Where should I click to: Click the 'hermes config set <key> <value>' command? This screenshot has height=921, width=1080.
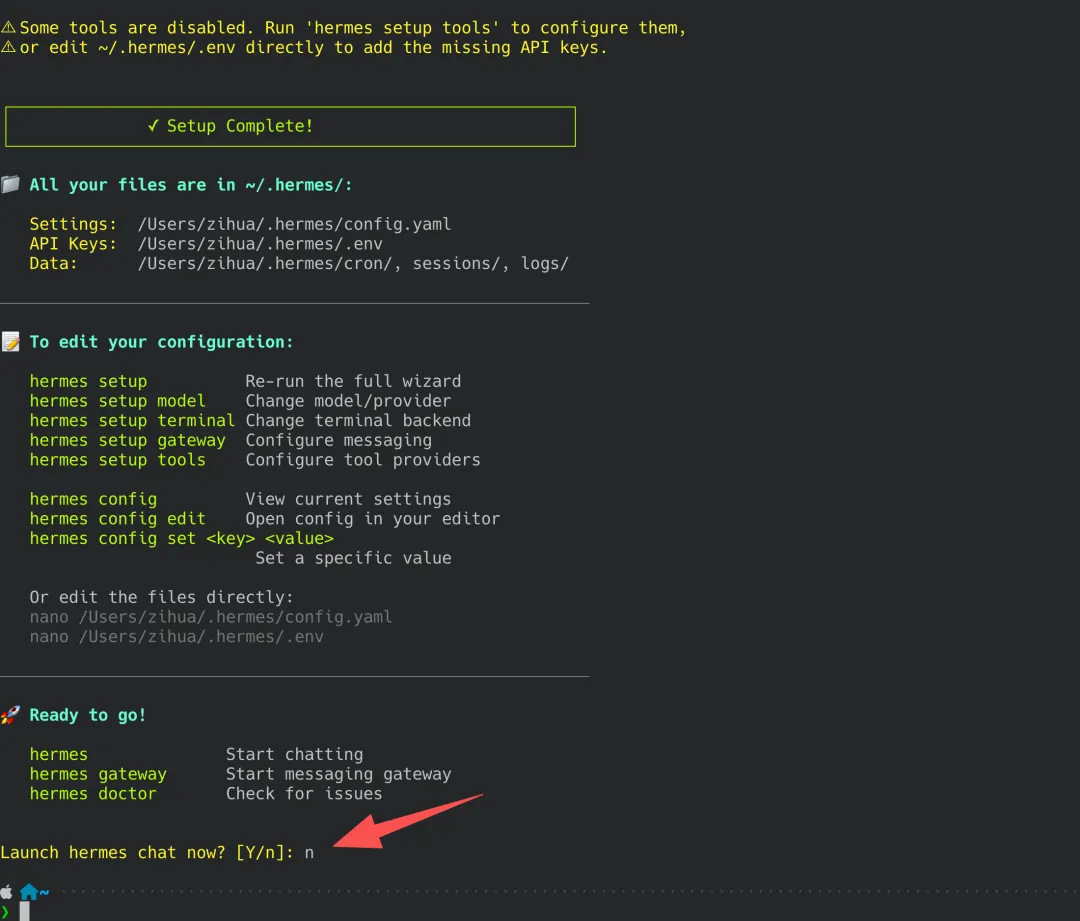pyautogui.click(x=181, y=538)
